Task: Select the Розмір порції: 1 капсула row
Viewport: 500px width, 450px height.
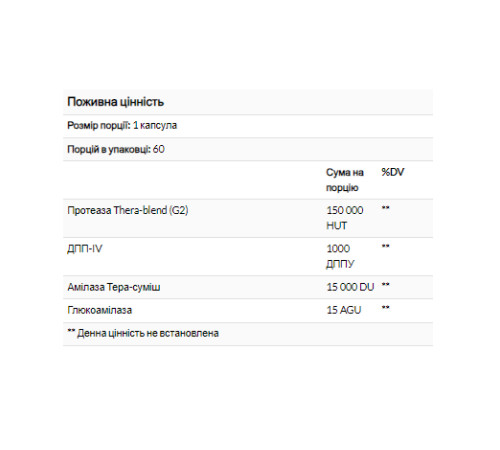Action: (x=248, y=126)
